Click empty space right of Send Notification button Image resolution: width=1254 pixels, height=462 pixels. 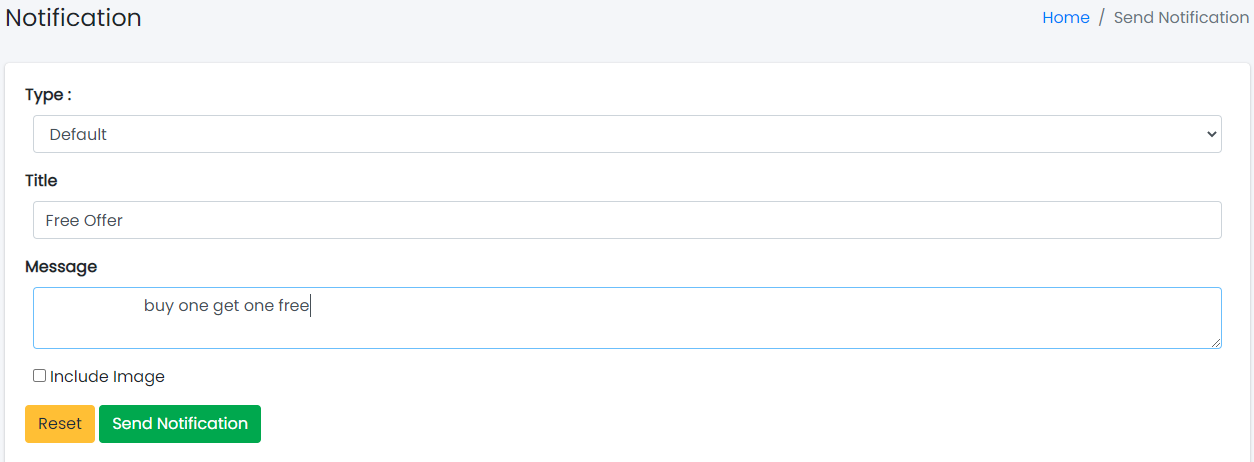coord(700,424)
